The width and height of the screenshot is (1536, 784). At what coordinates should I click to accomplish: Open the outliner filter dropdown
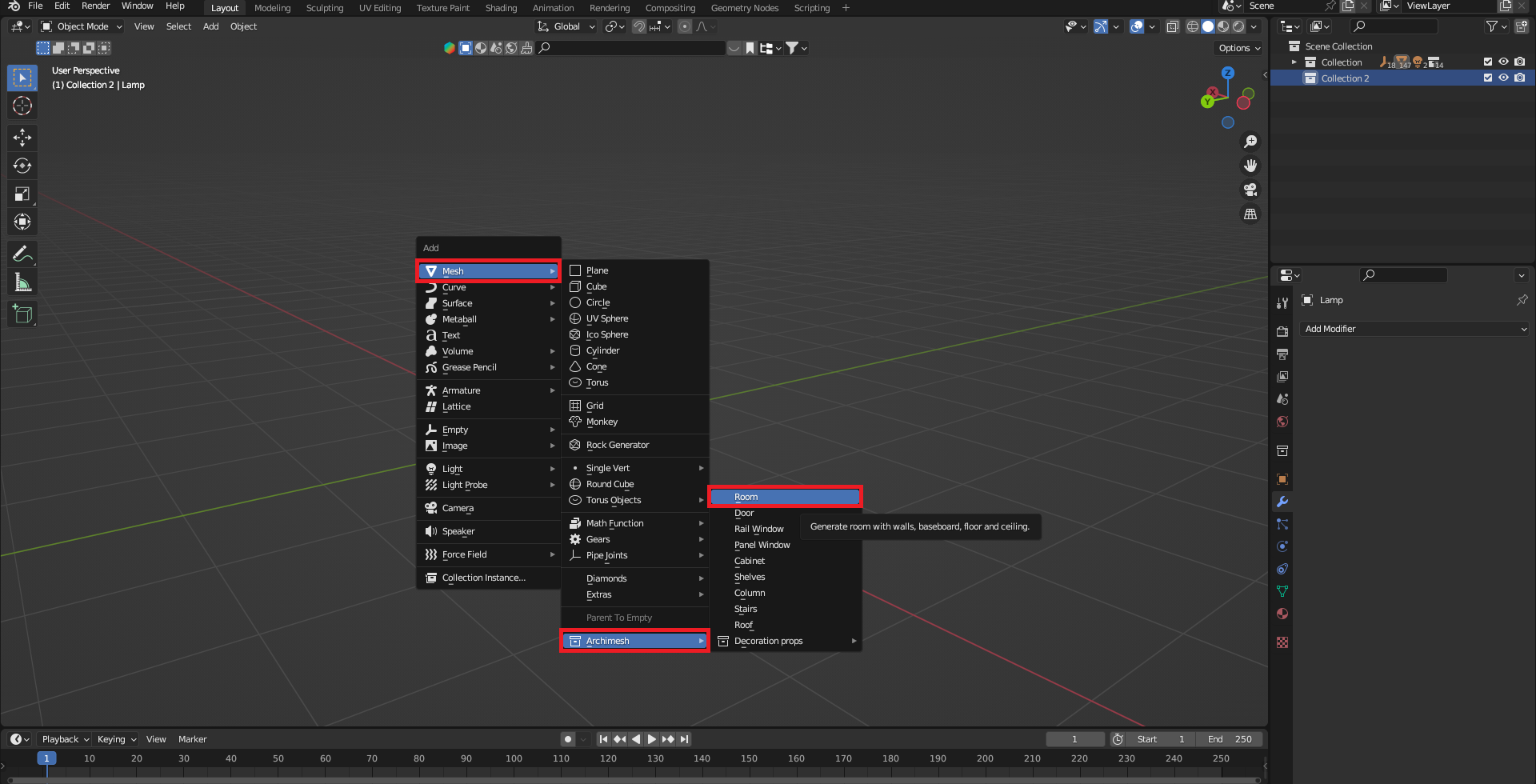coord(1495,26)
